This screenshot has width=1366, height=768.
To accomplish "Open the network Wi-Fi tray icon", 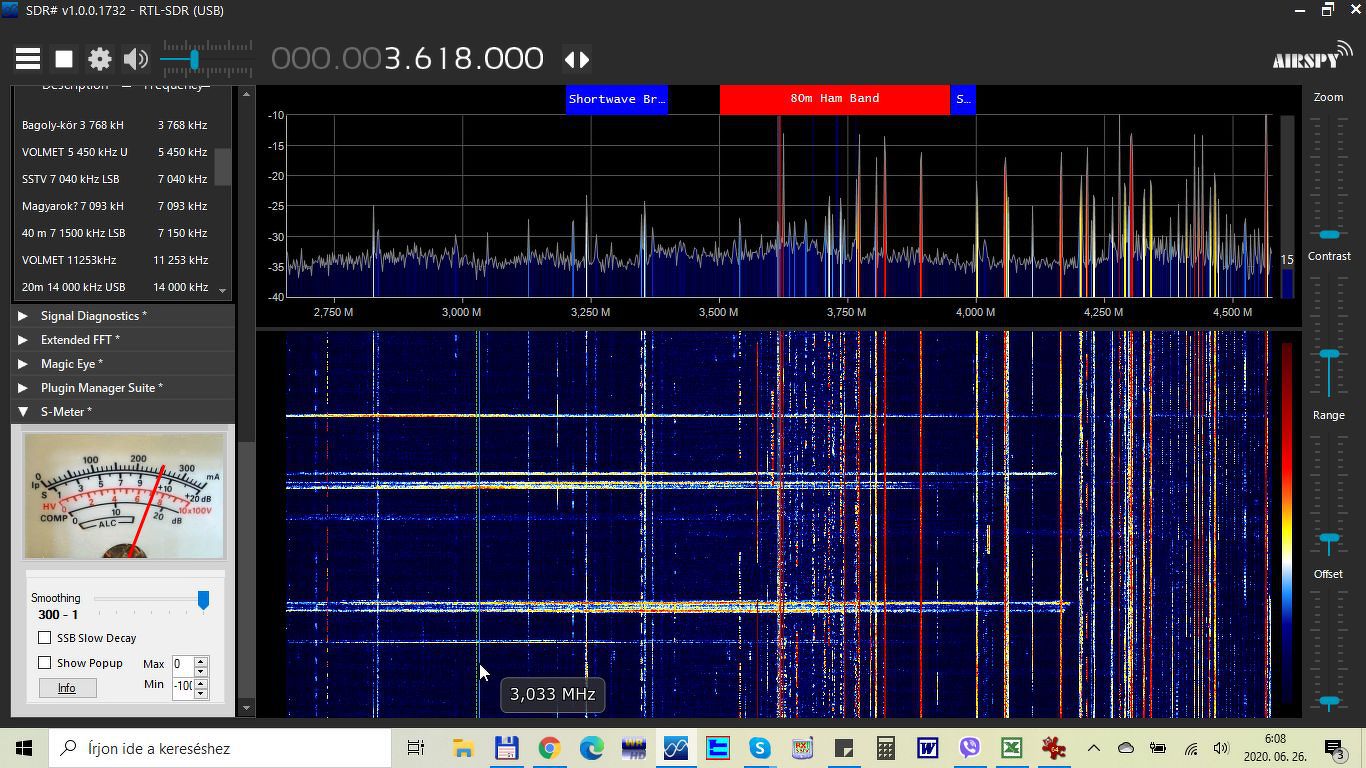I will (x=1190, y=748).
